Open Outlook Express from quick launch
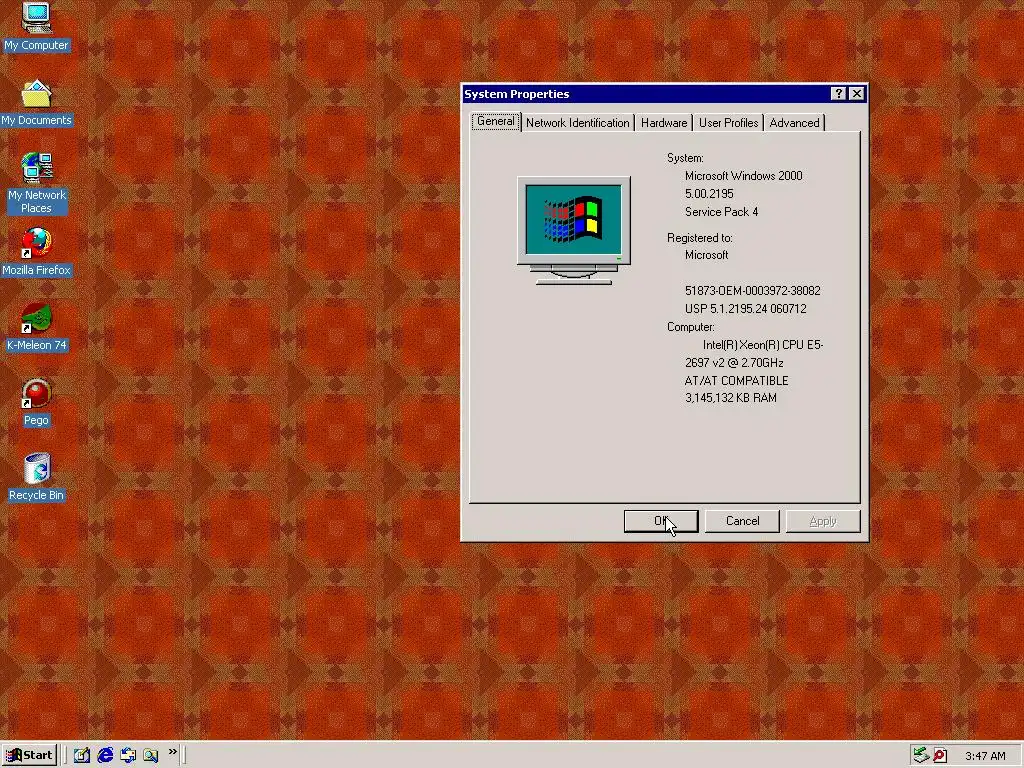 tap(128, 755)
